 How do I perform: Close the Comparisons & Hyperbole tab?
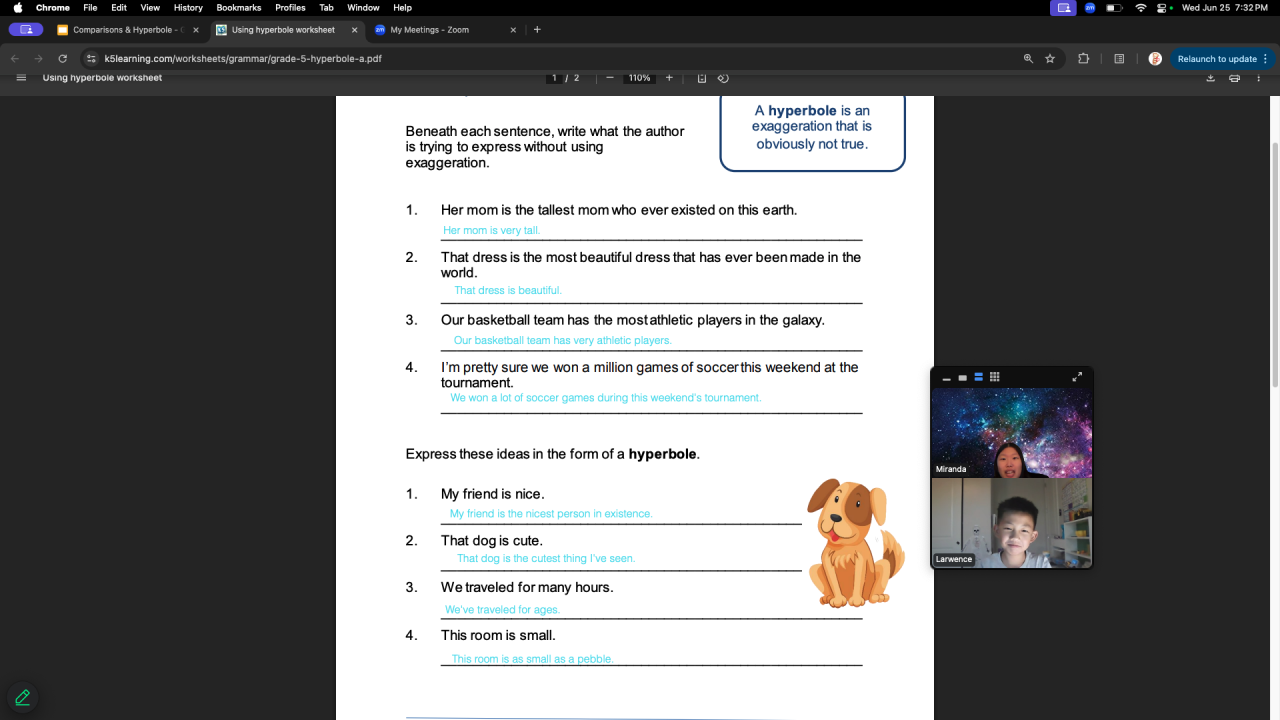click(195, 30)
